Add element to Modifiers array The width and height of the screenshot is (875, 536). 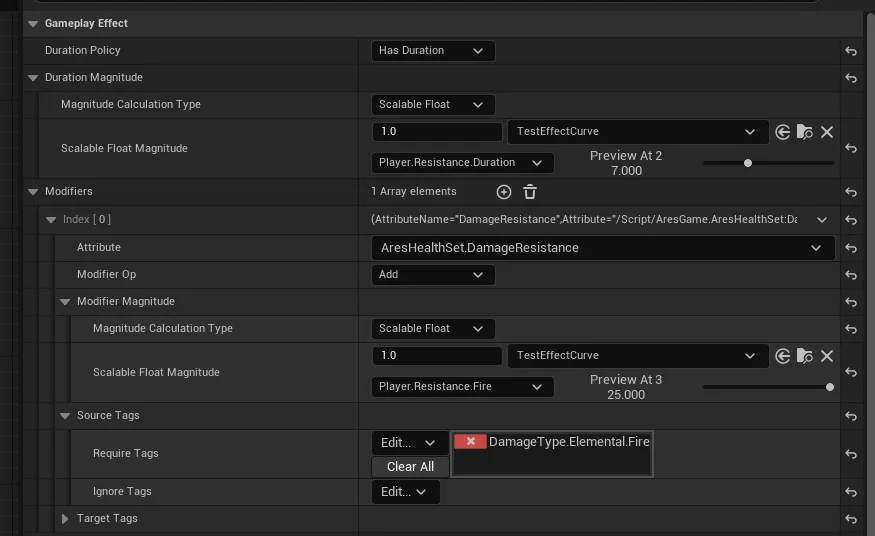tap(503, 192)
